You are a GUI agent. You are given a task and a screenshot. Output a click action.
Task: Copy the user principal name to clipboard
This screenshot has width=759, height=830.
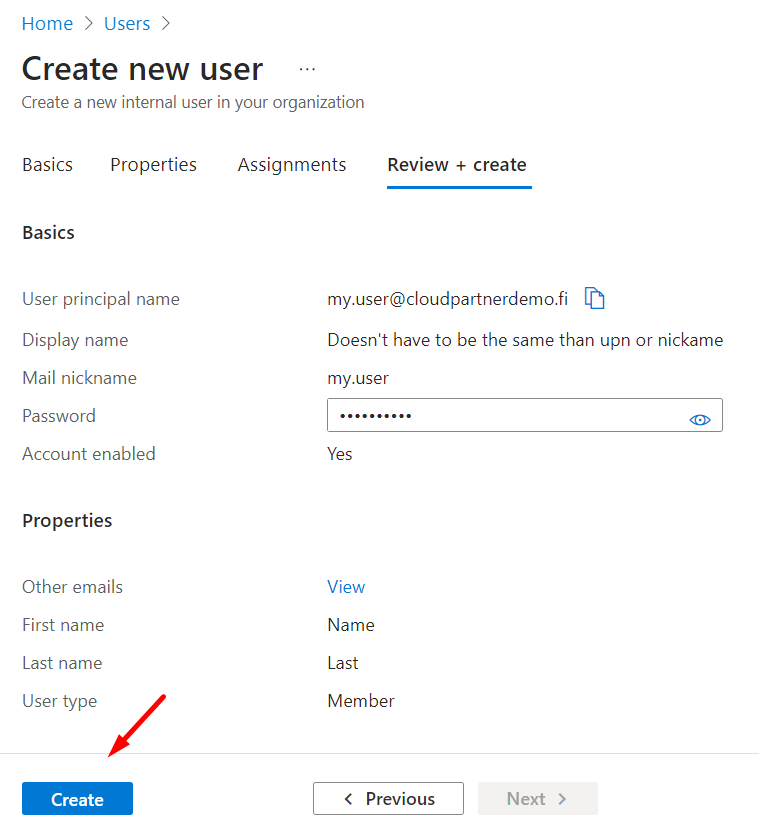click(595, 298)
